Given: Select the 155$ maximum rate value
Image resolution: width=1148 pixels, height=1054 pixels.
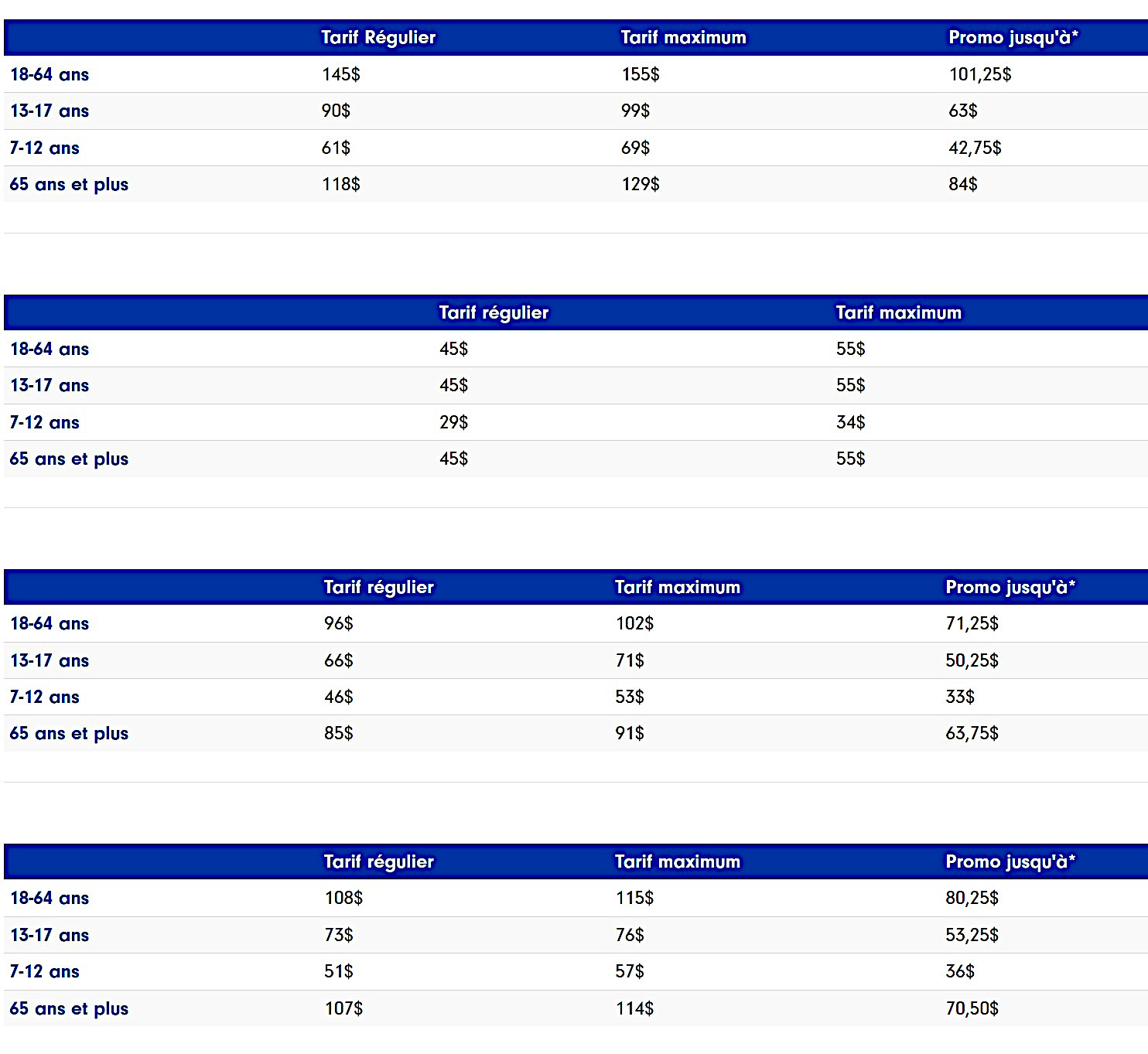Looking at the screenshot, I should pyautogui.click(x=641, y=74).
